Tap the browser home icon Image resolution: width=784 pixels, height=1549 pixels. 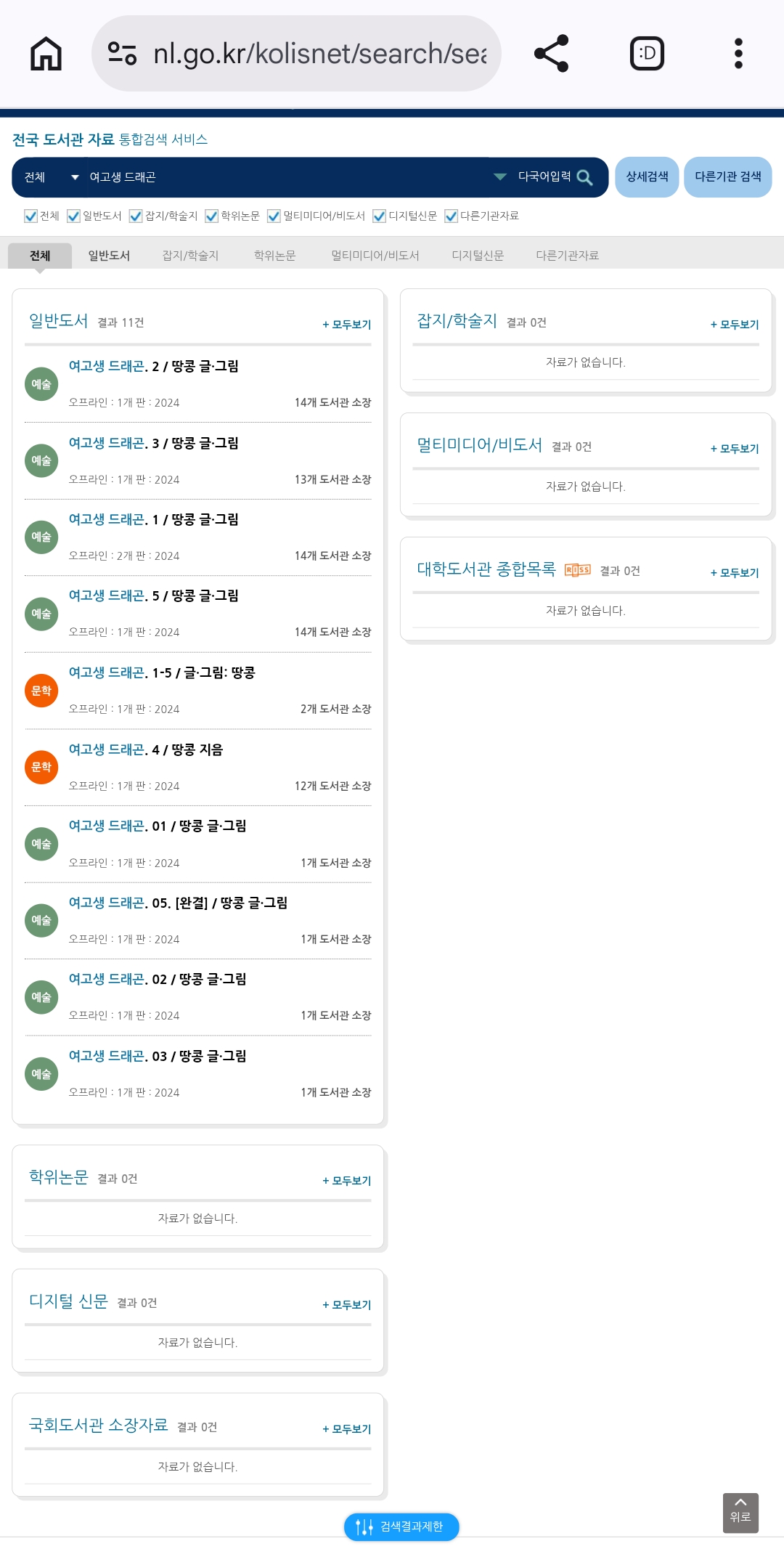(46, 54)
